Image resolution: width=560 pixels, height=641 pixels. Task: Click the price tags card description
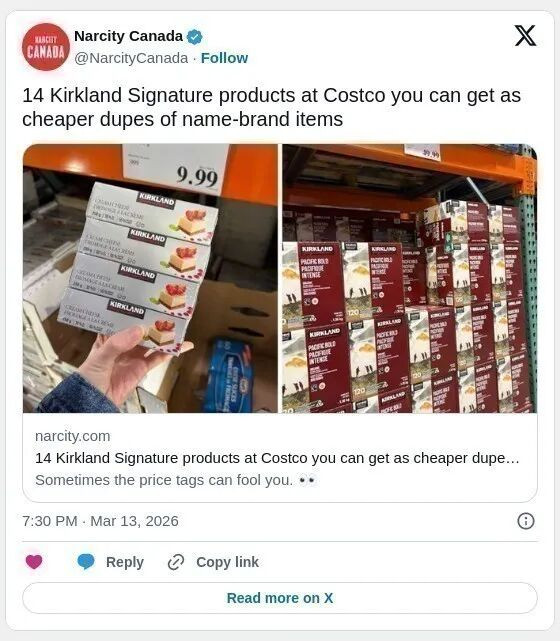pos(176,480)
